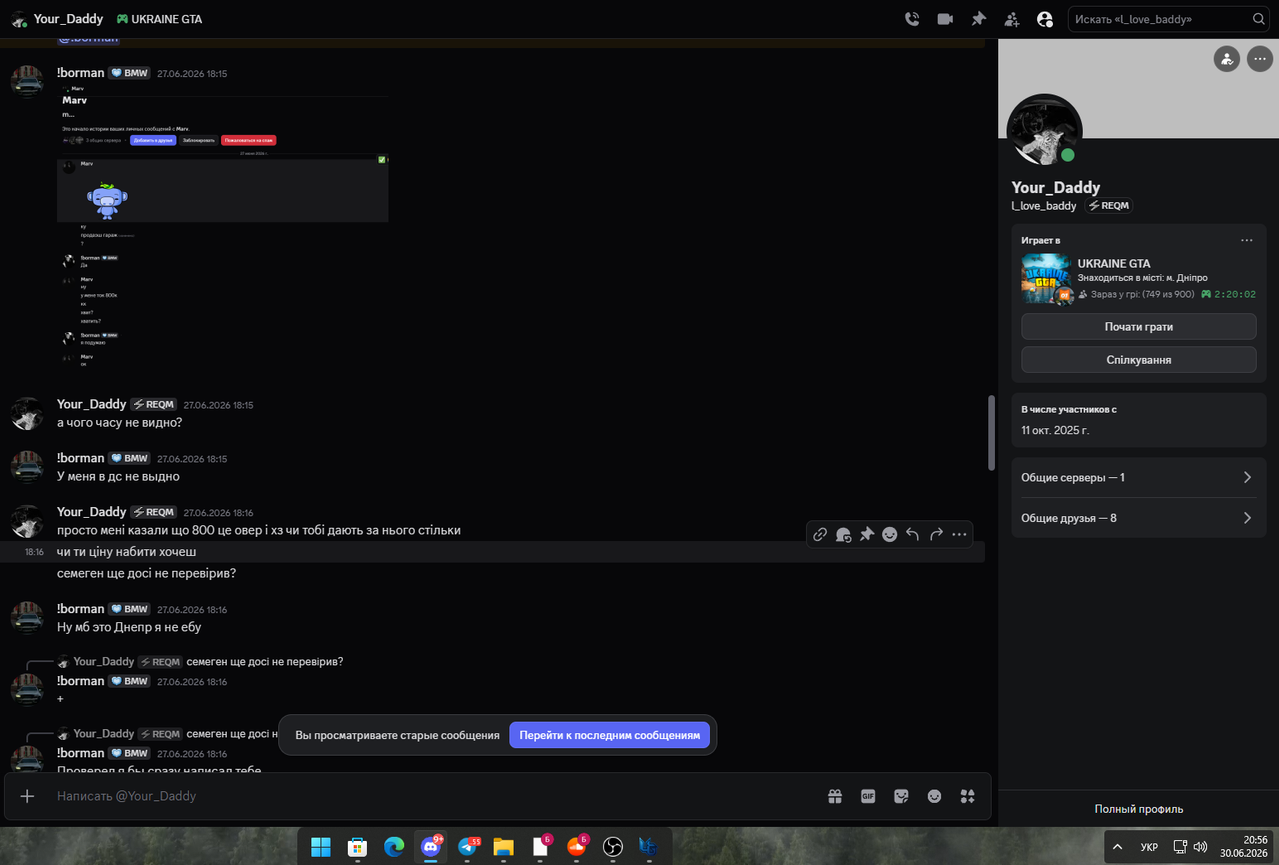Click message text 'У меня в дс не выдно'
This screenshot has width=1279, height=865.
click(118, 476)
